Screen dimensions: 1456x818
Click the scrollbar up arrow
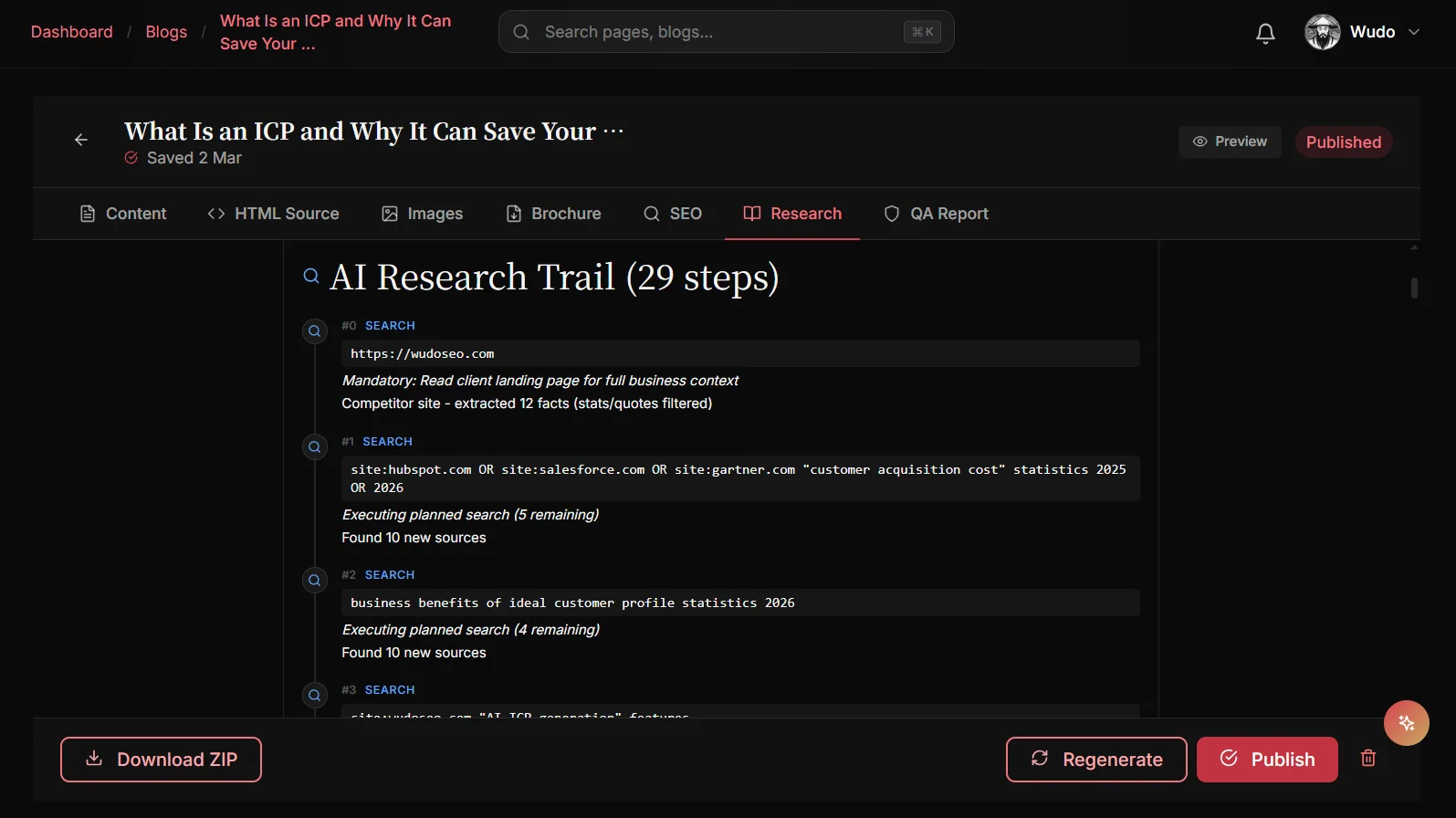tap(1414, 247)
